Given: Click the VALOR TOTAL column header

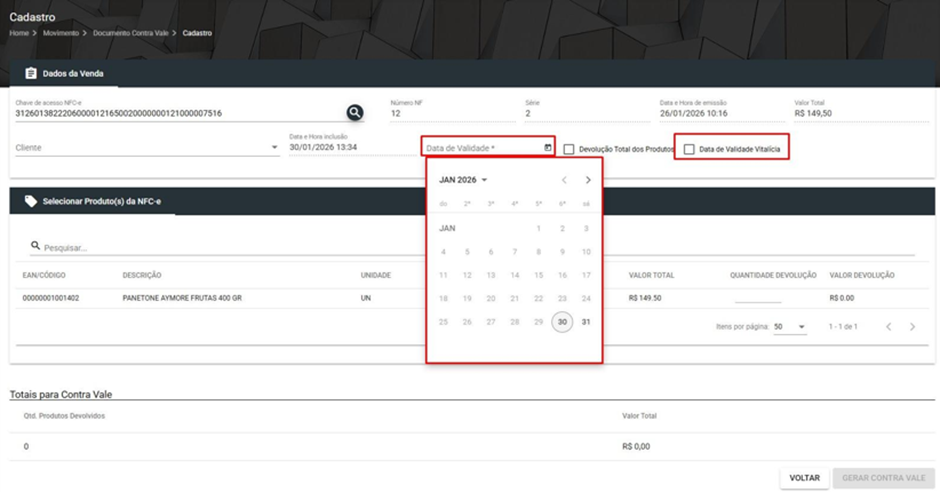Looking at the screenshot, I should (x=652, y=275).
